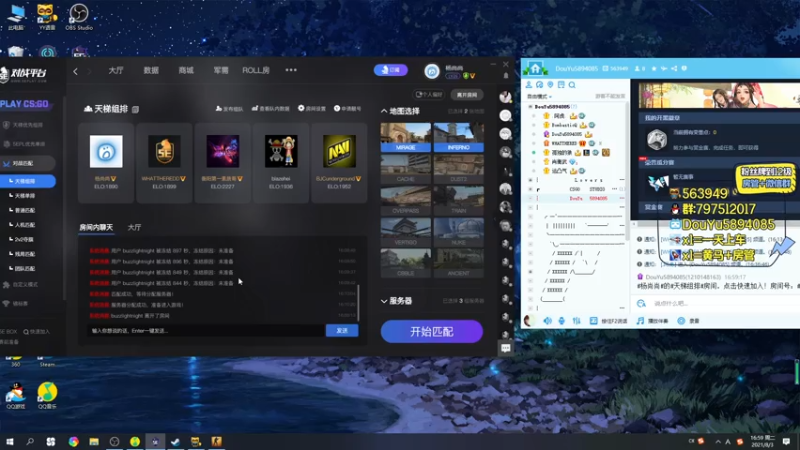
Task: Select 团队匹配 in the sidebar
Action: click(24, 269)
